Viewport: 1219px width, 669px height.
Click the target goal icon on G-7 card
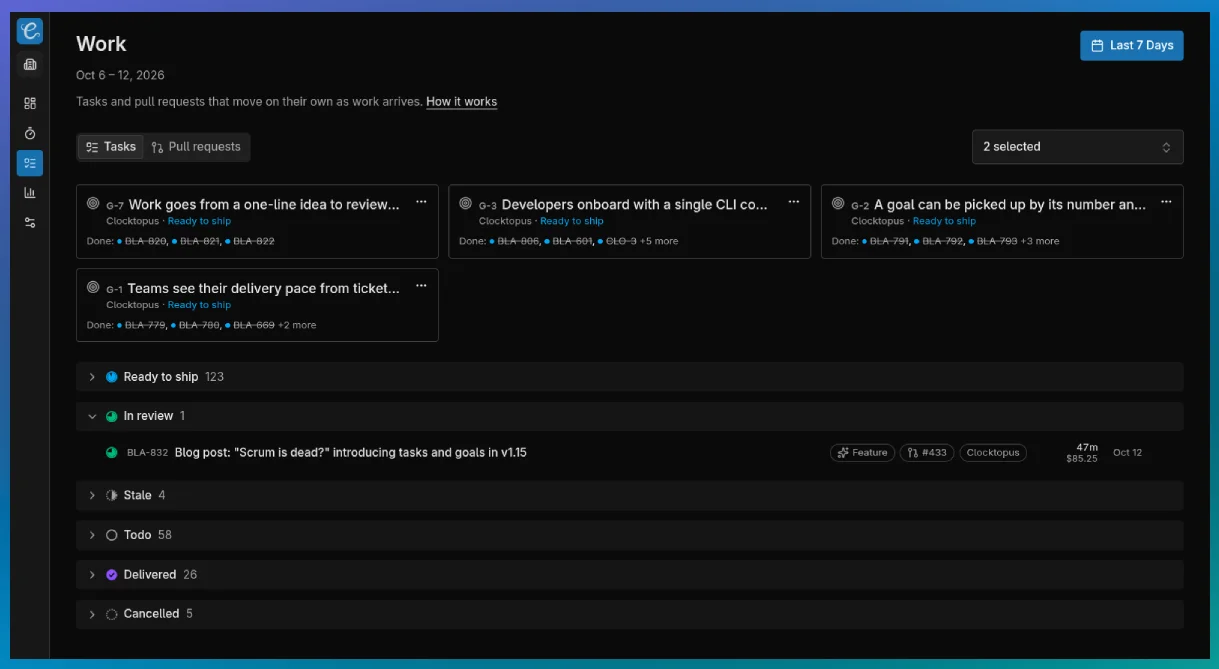[93, 203]
